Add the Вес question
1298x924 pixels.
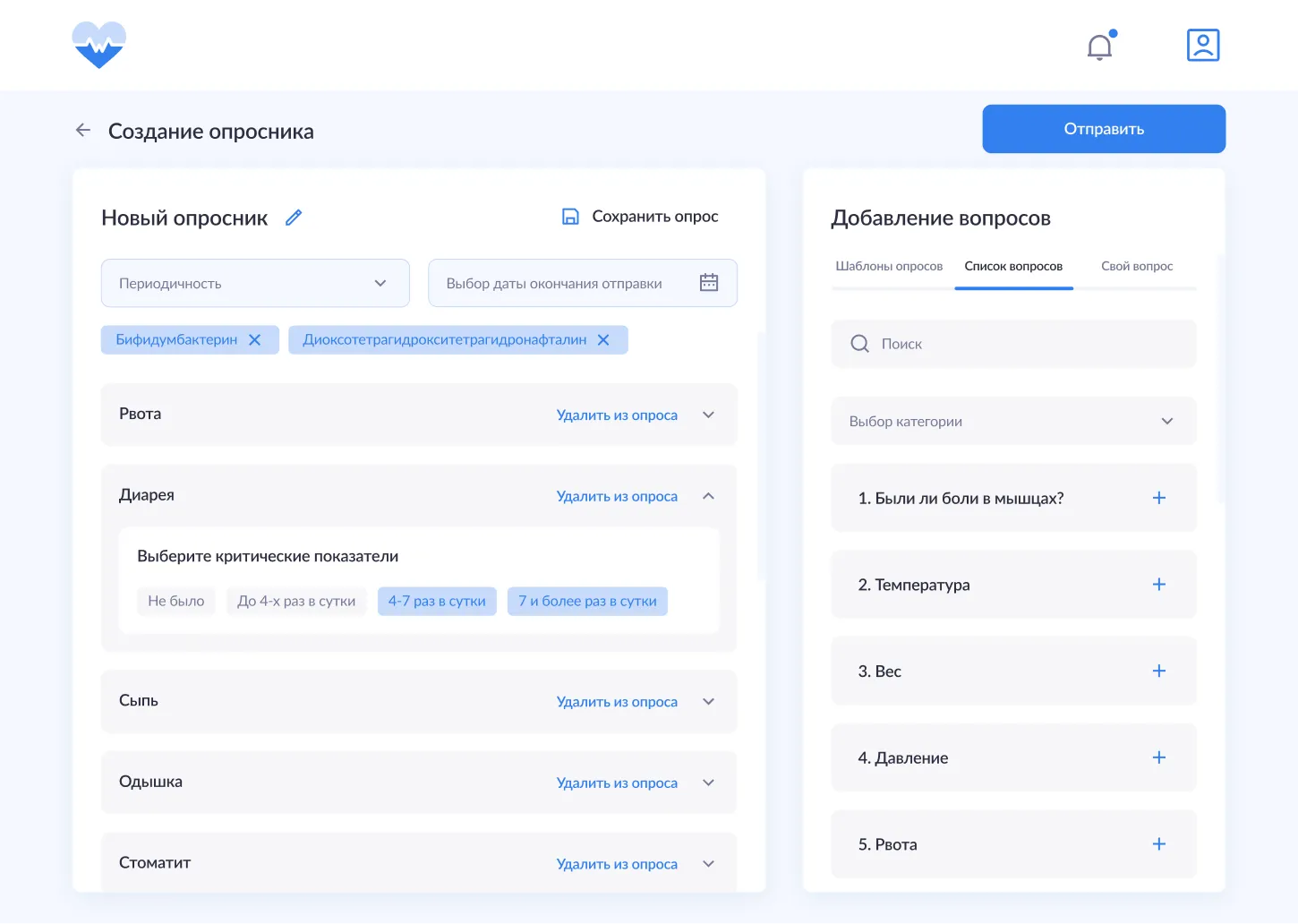1159,672
